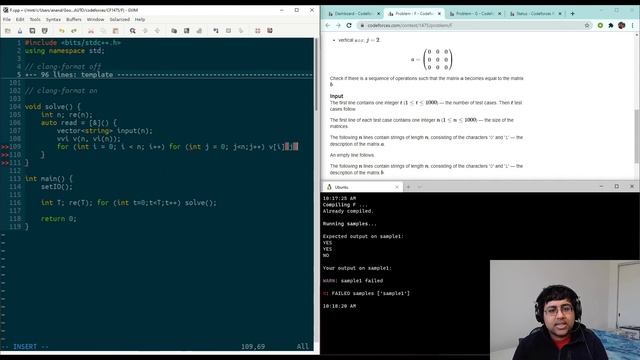
Task: Open the Help menu in GVim
Action: point(140,20)
